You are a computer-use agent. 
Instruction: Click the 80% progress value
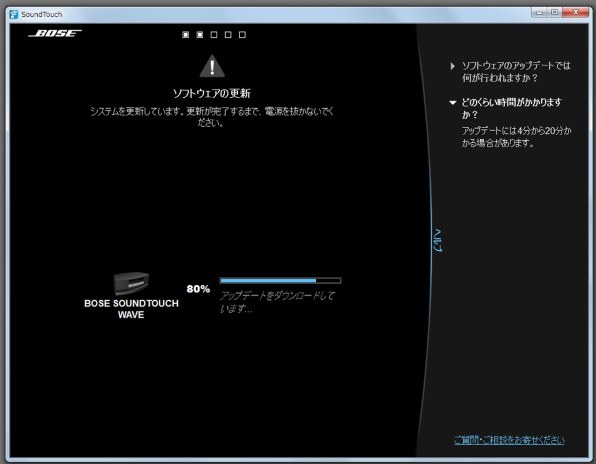[x=198, y=289]
